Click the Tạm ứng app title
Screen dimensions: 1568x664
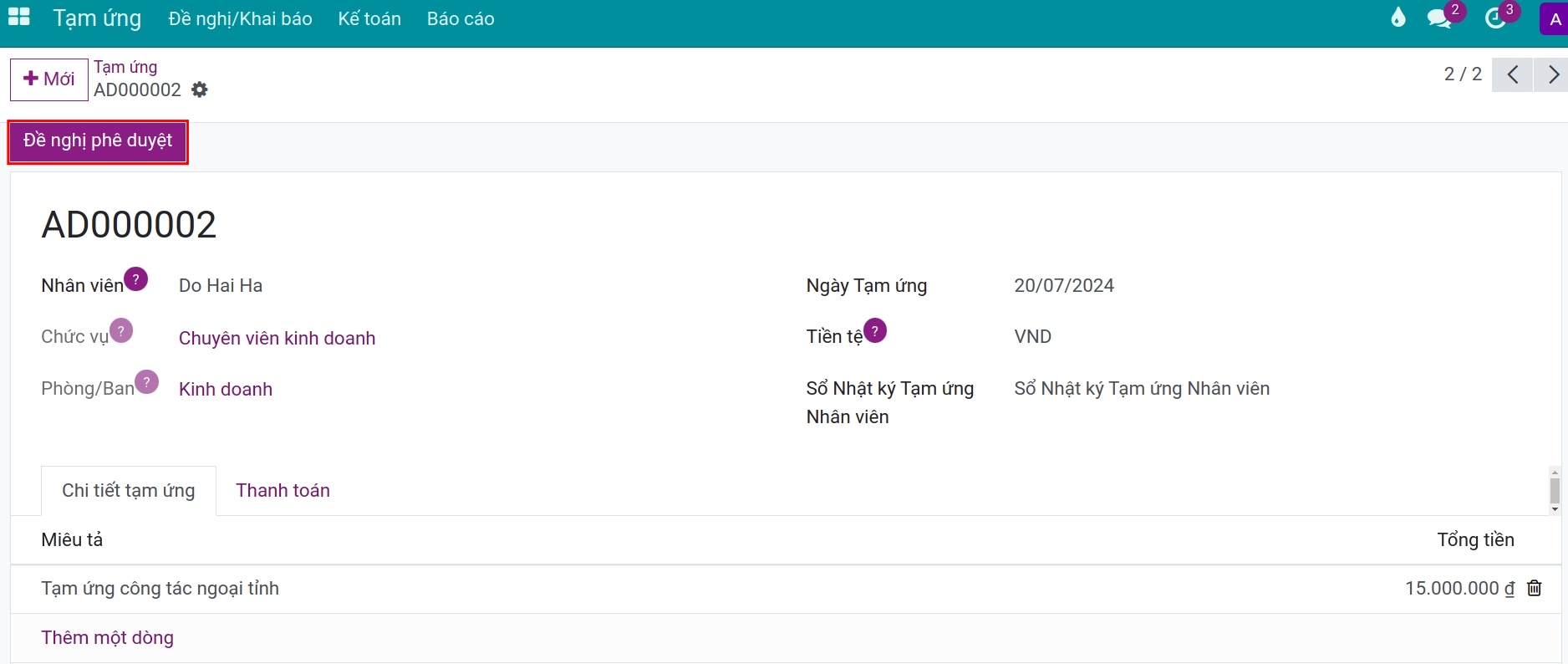(98, 18)
